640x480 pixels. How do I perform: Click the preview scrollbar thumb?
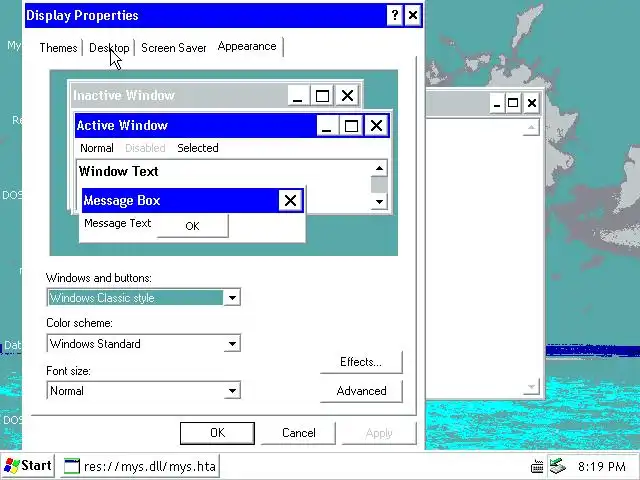[x=379, y=184]
